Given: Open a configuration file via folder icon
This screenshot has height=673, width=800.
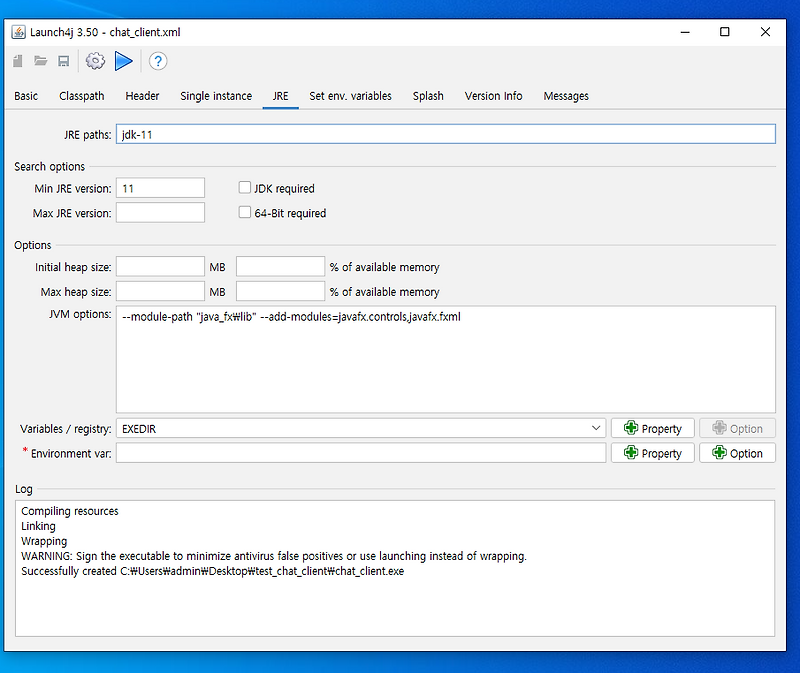Looking at the screenshot, I should 41,61.
